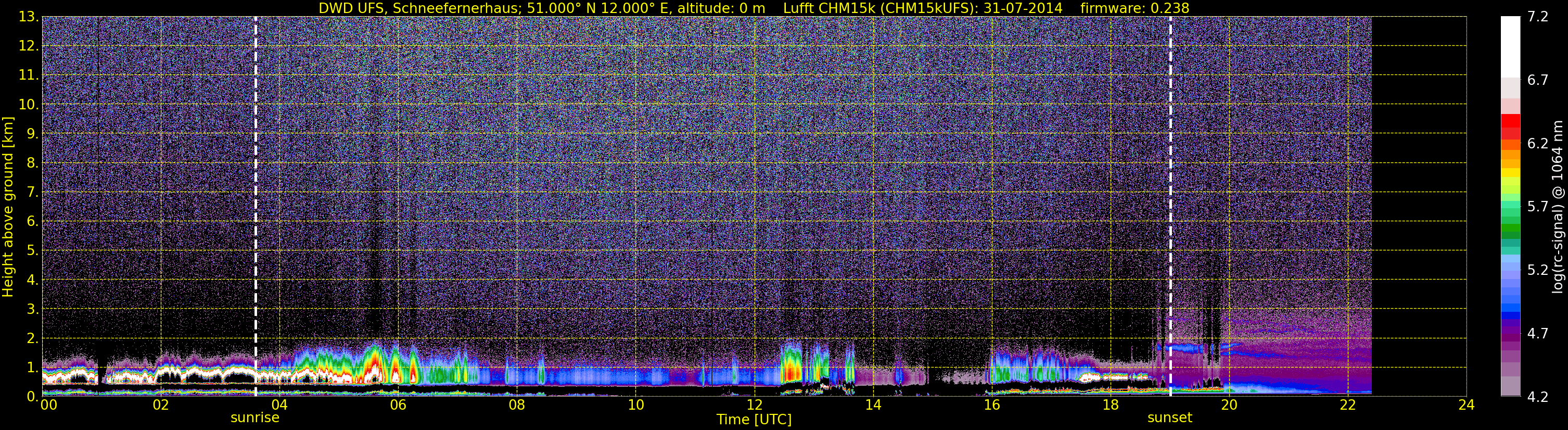This screenshot has height=430, width=1568.
Task: Click the 24 time axis tick label
Action: pyautogui.click(x=1467, y=405)
